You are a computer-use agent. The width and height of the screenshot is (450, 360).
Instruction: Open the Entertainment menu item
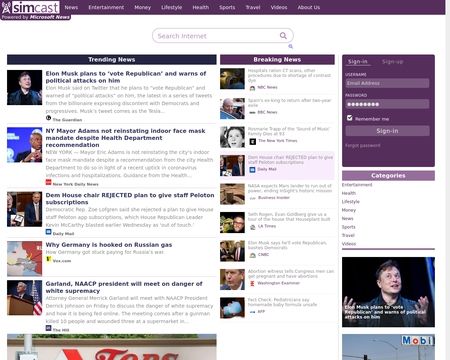pyautogui.click(x=106, y=7)
